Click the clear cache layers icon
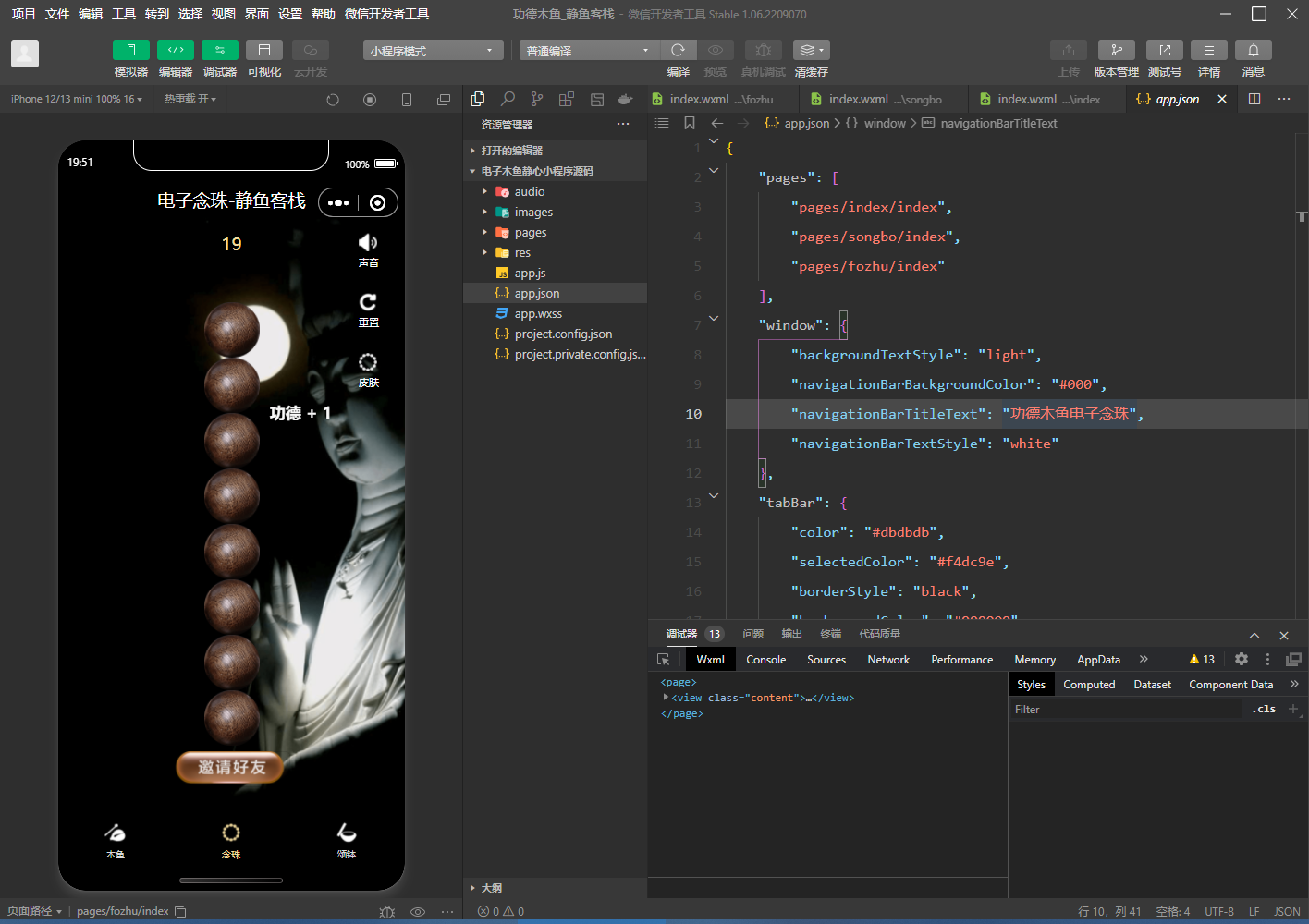This screenshot has width=1309, height=924. pyautogui.click(x=811, y=50)
